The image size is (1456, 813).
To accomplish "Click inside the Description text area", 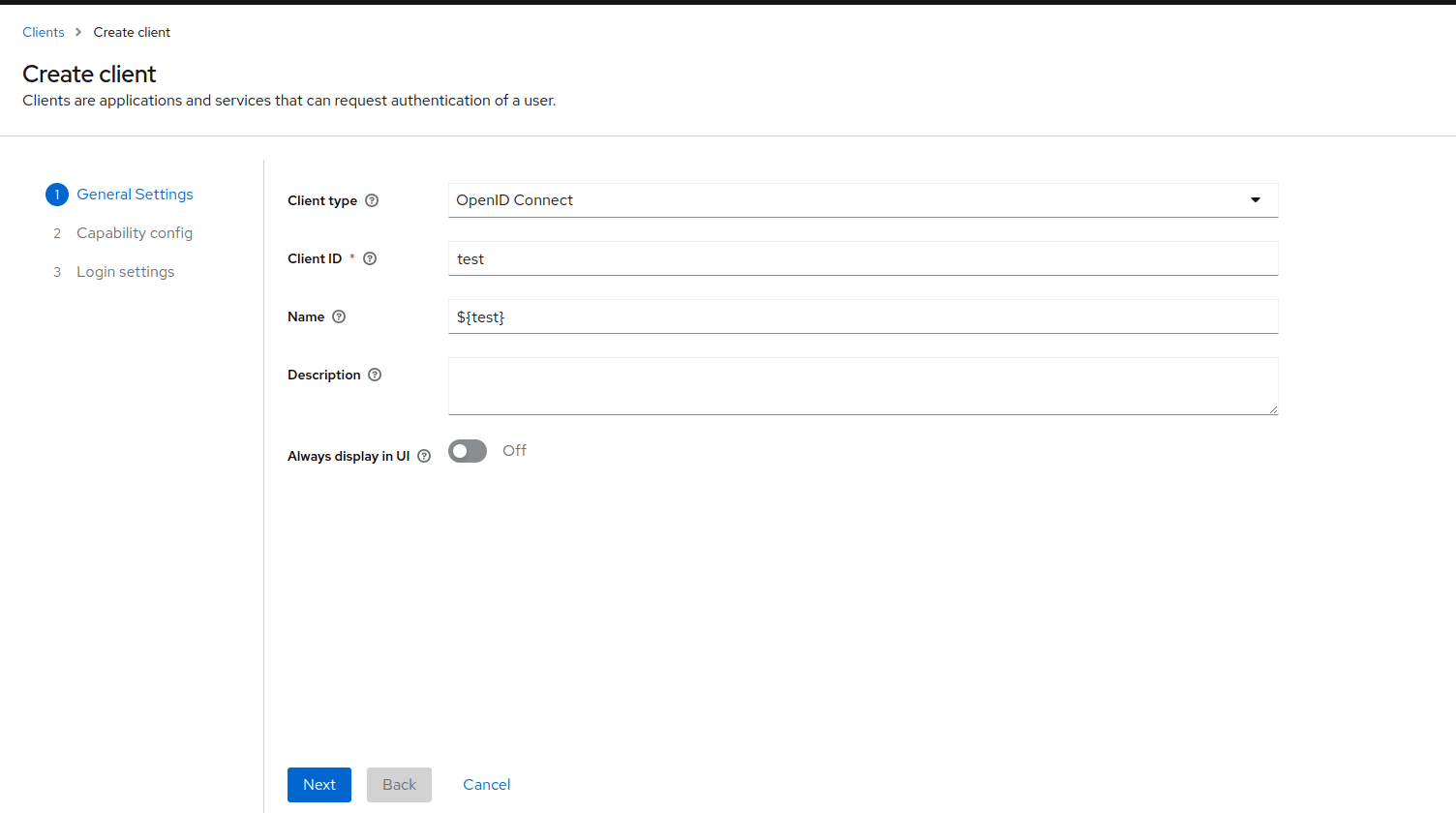I will [862, 385].
